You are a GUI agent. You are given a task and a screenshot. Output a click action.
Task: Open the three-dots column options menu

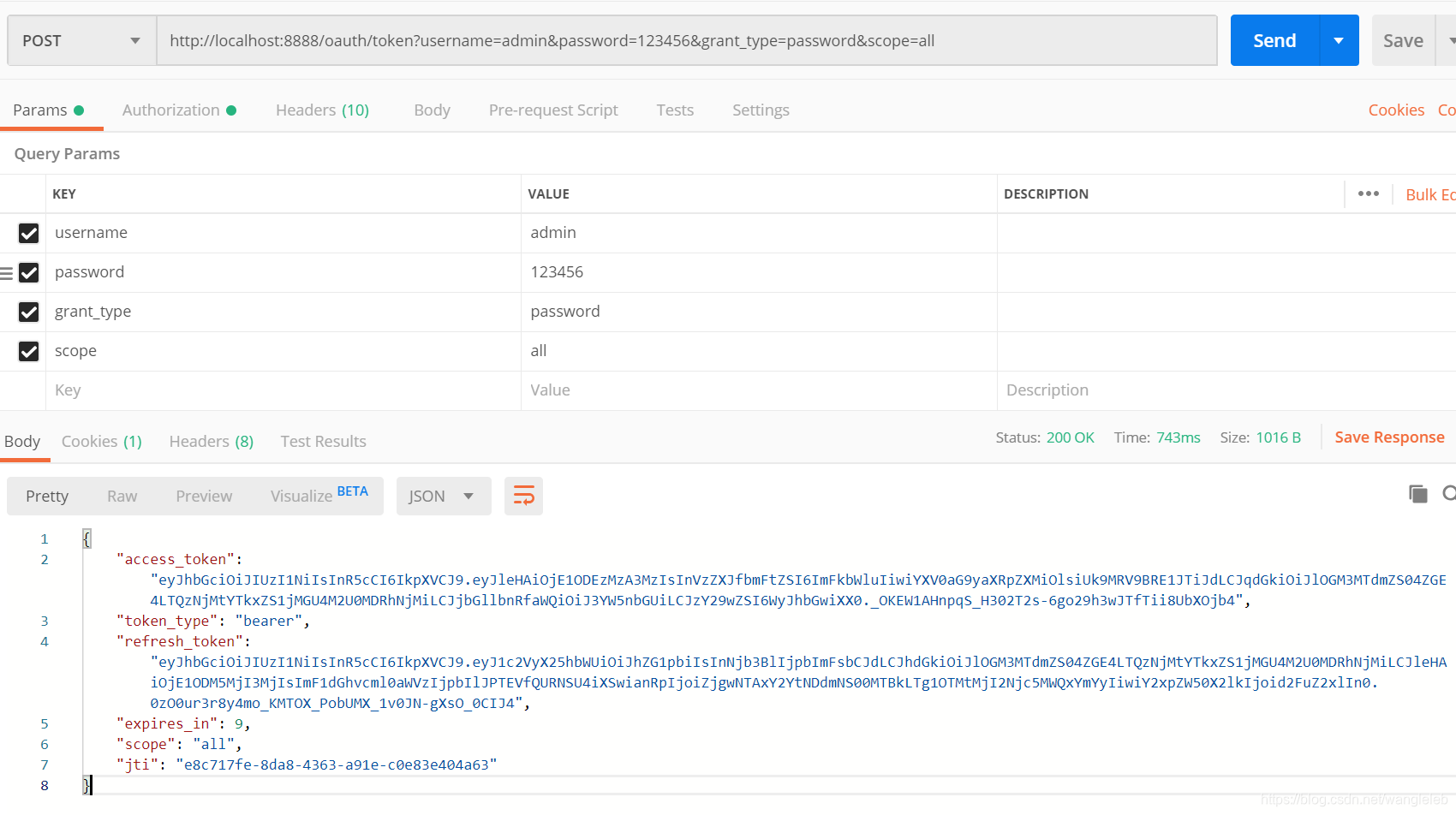tap(1369, 193)
